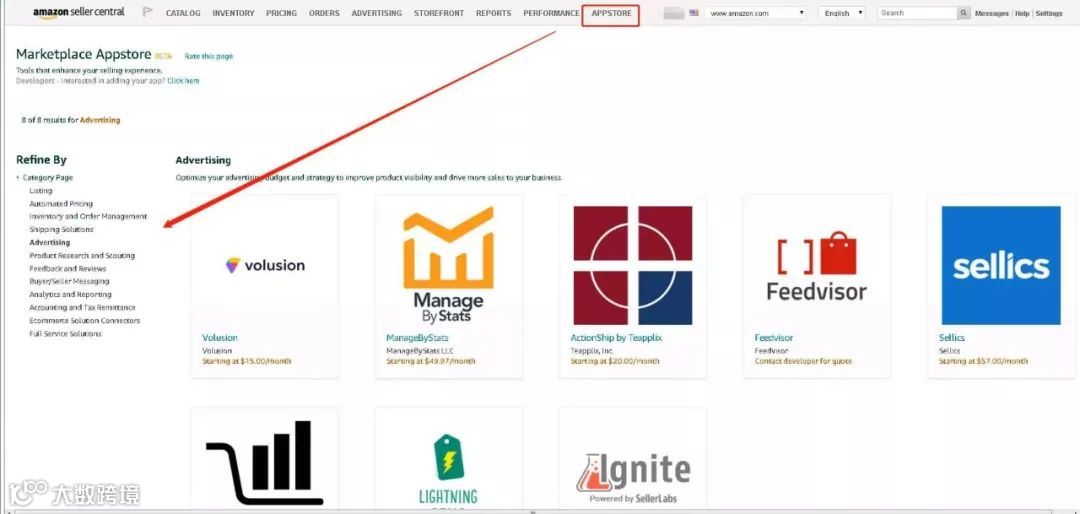
Task: Open the Sellics logo tile
Action: pyautogui.click(x=1001, y=265)
